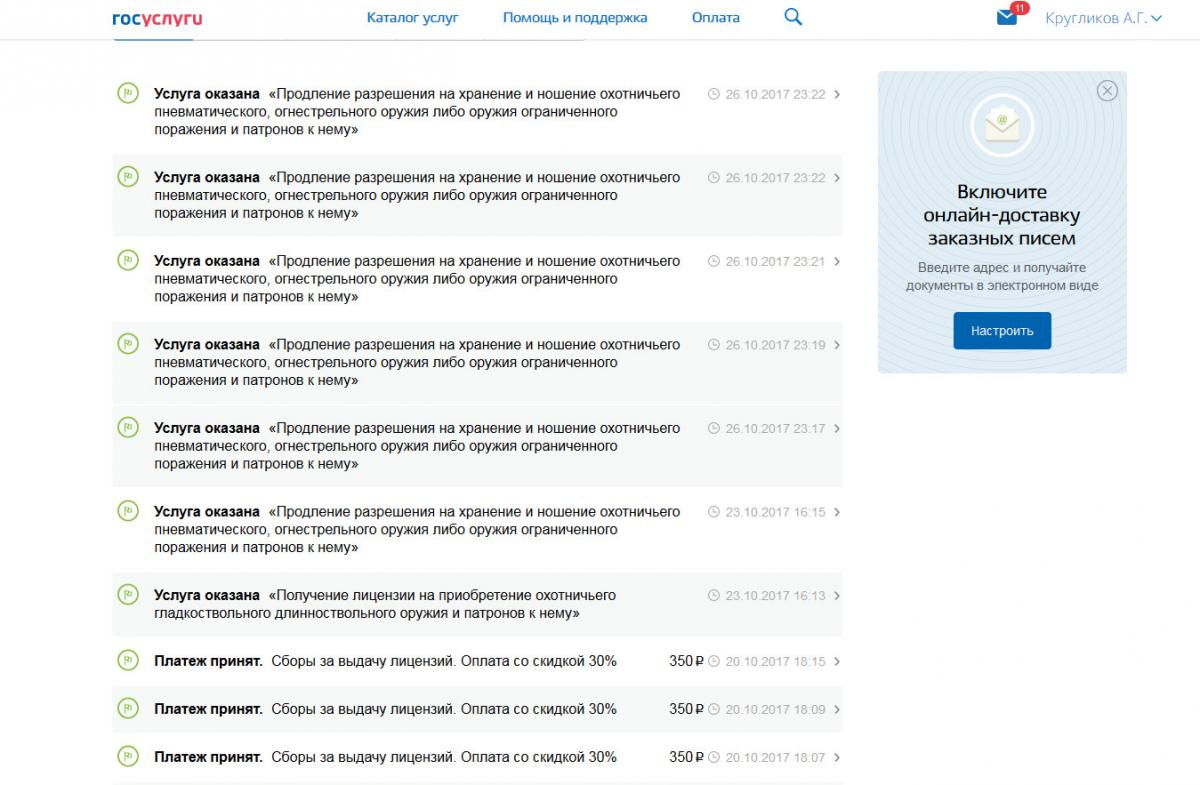Image resolution: width=1200 pixels, height=785 pixels.
Task: Expand the 26.10.2017 23:21 entry chevron
Action: coord(837,262)
